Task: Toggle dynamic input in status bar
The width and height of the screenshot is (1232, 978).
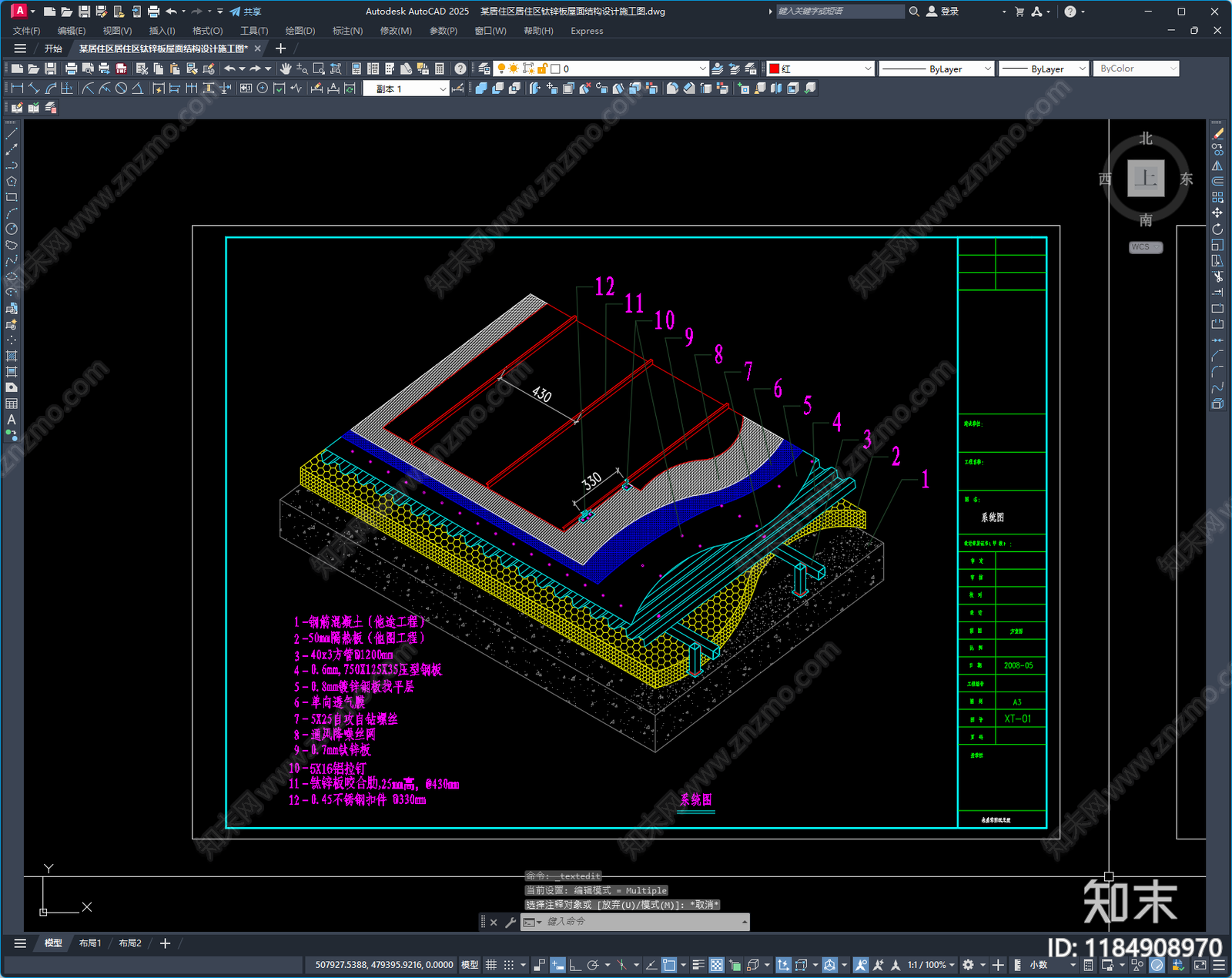Action: [x=557, y=965]
